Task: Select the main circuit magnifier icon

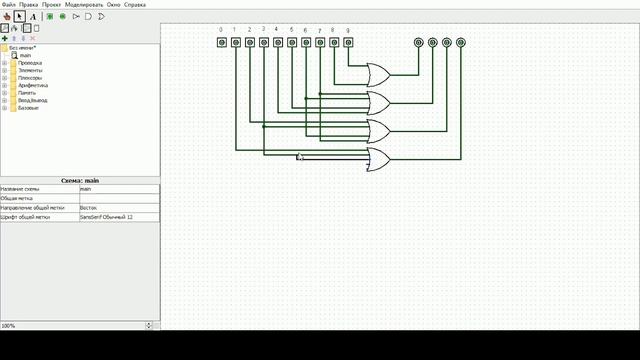Action: point(14,55)
